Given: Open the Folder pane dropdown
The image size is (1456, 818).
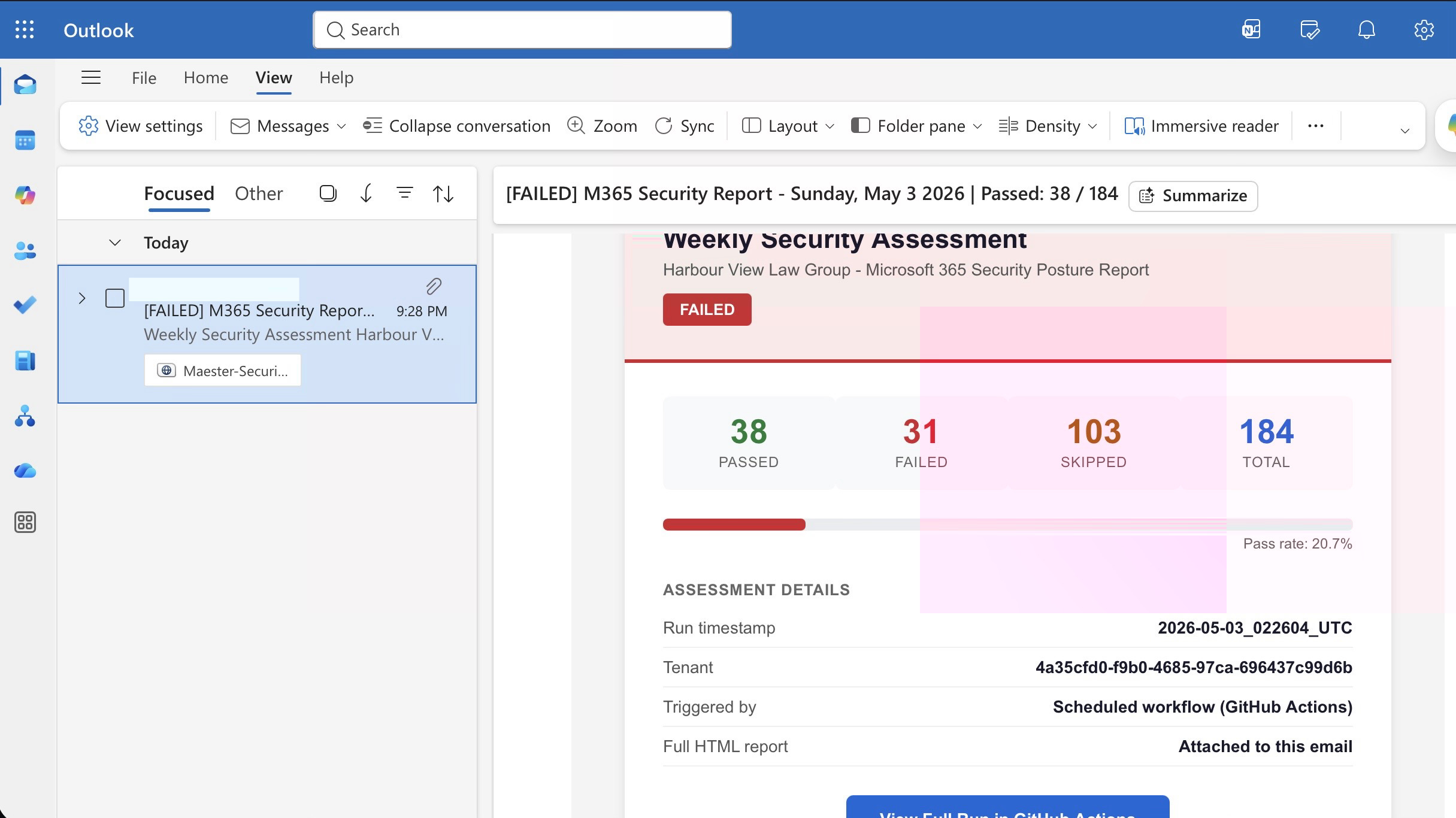Looking at the screenshot, I should click(916, 126).
